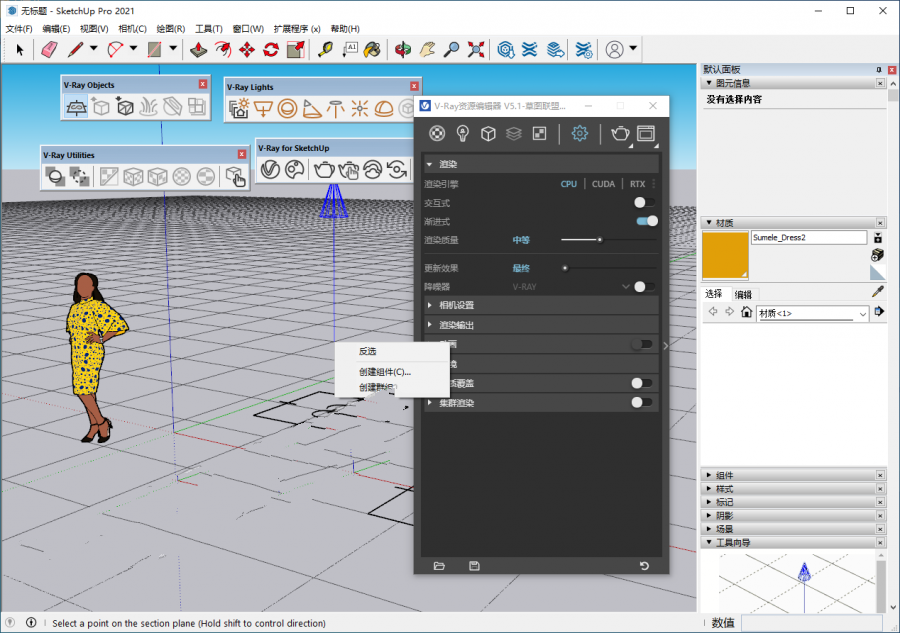Click the Zoom Extents tool
The image size is (900, 633).
point(476,50)
